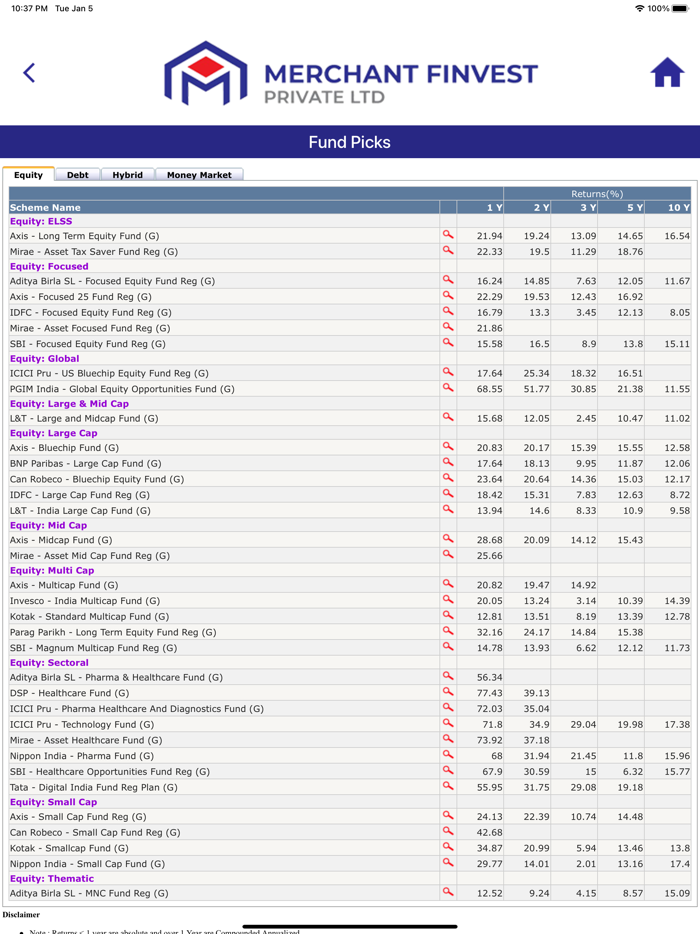Open details for ICICI Pru Pharma Healthcare Diagnostics
The width and height of the screenshot is (700, 934).
click(x=448, y=708)
